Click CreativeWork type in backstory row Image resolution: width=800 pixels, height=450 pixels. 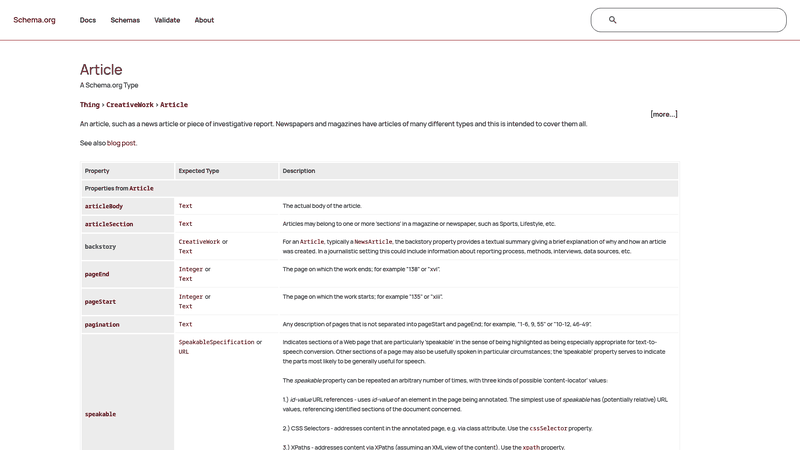(199, 241)
